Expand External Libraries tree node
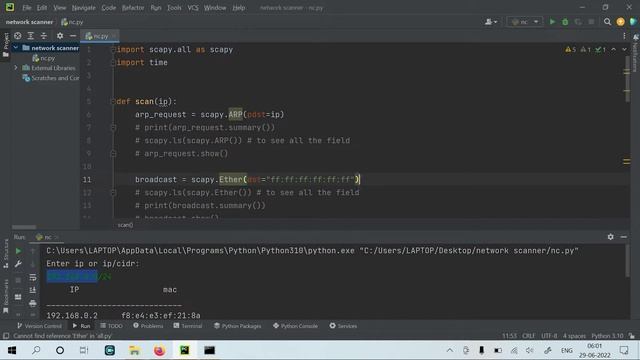The height and width of the screenshot is (360, 640). pyautogui.click(x=16, y=68)
